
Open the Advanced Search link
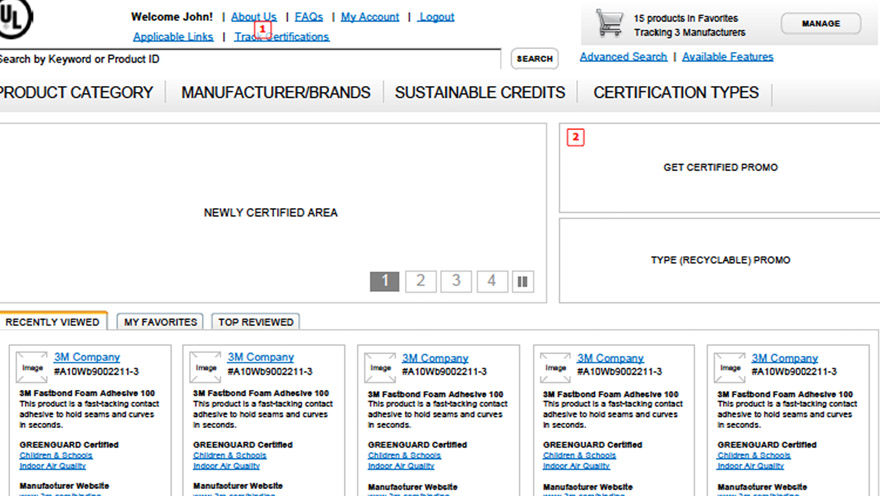(623, 57)
